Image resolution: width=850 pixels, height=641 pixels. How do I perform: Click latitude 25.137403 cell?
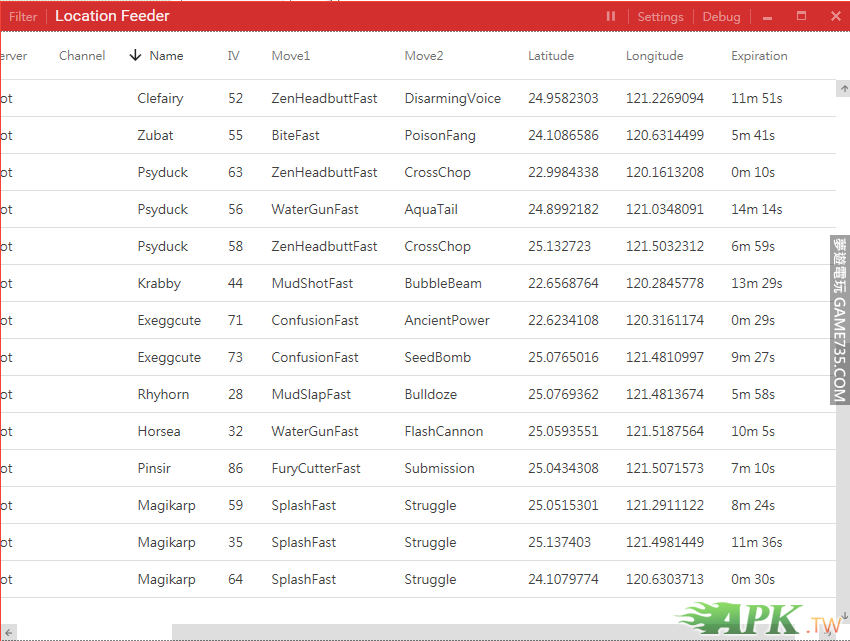coord(559,542)
